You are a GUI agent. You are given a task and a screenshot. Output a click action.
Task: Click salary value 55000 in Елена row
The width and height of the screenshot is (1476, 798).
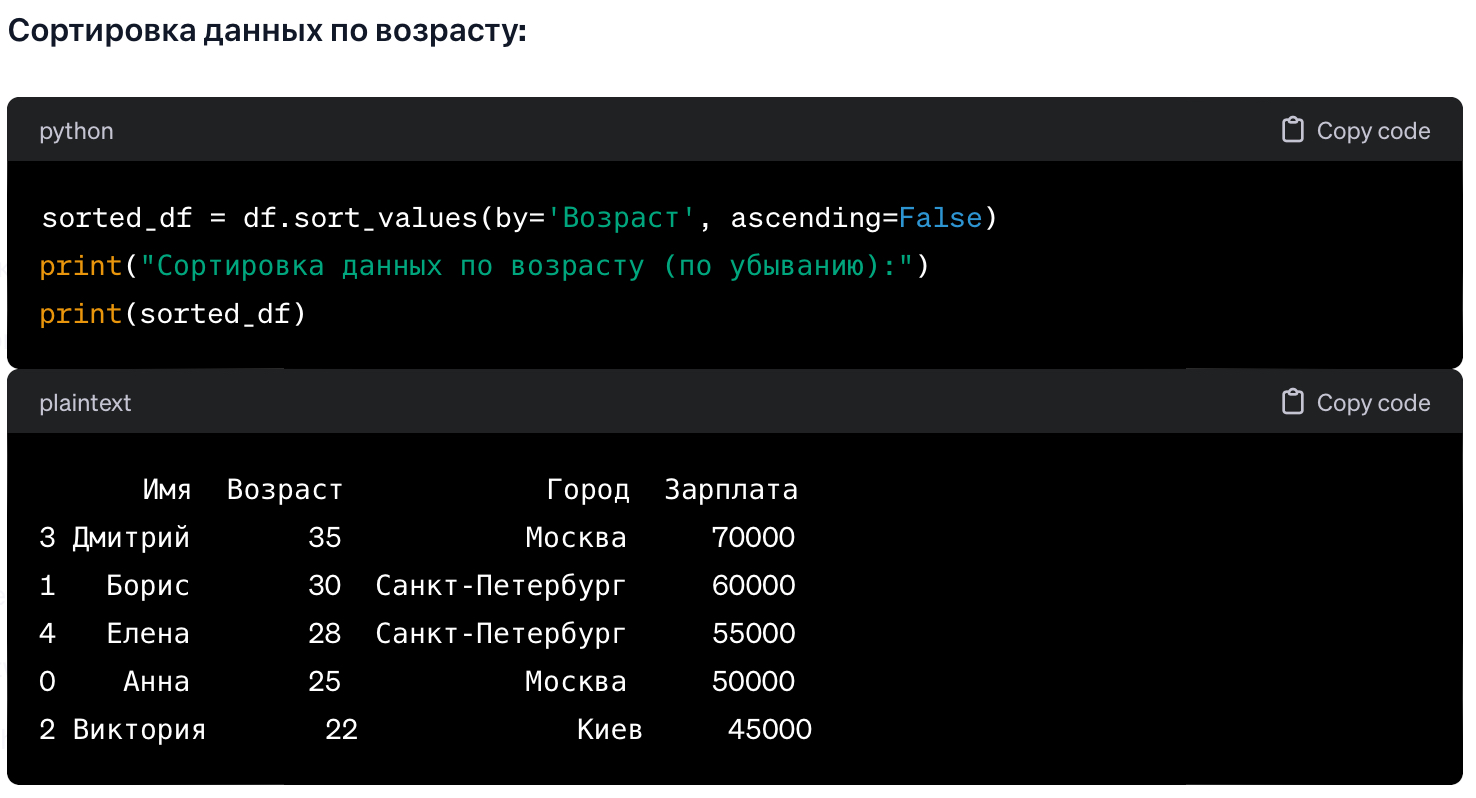(753, 634)
